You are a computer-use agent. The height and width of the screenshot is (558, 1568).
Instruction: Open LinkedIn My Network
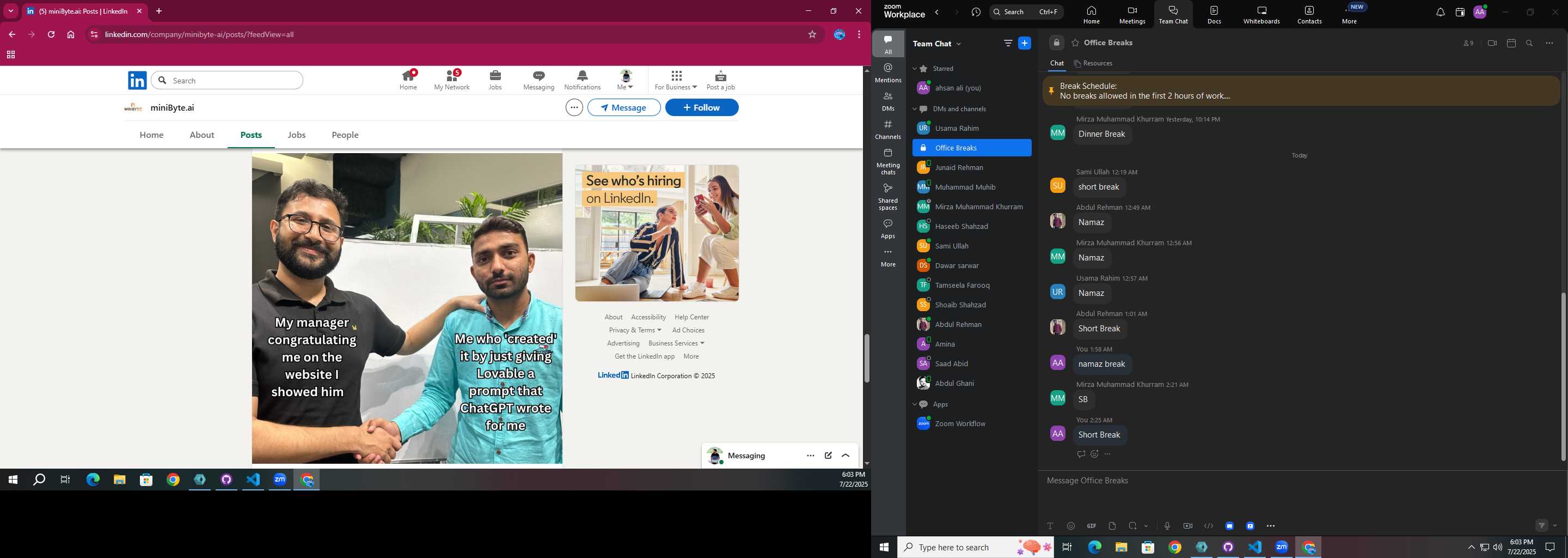pos(452,81)
